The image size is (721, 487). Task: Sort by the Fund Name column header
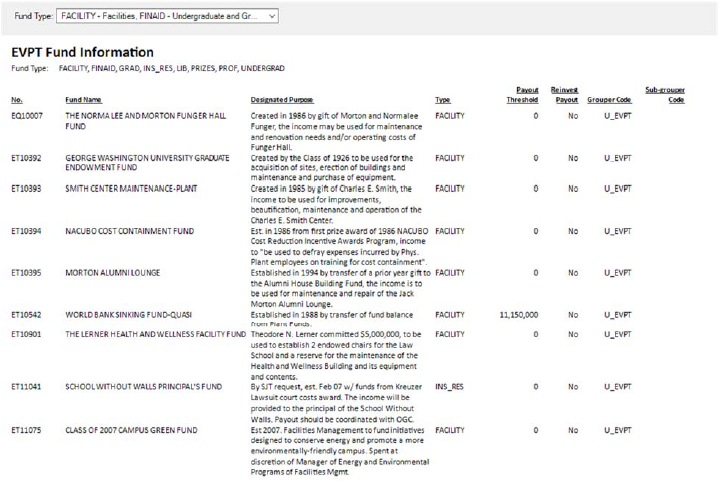point(83,100)
